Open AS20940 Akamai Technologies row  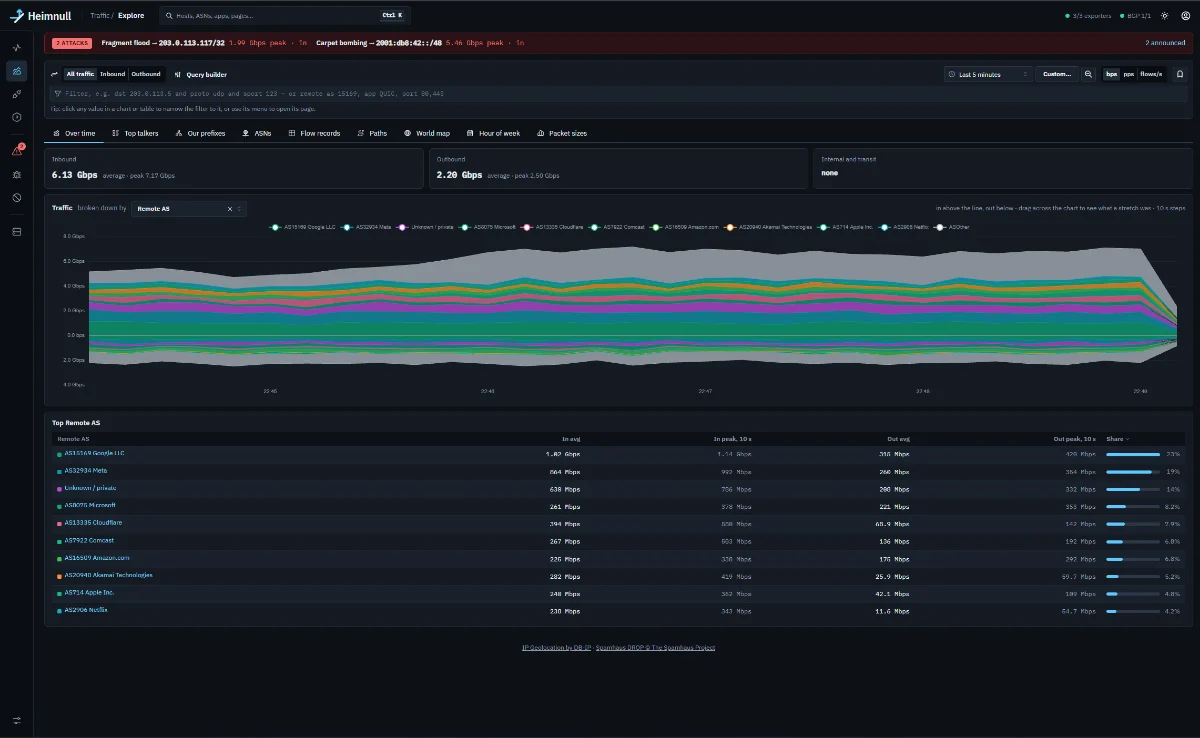618,576
